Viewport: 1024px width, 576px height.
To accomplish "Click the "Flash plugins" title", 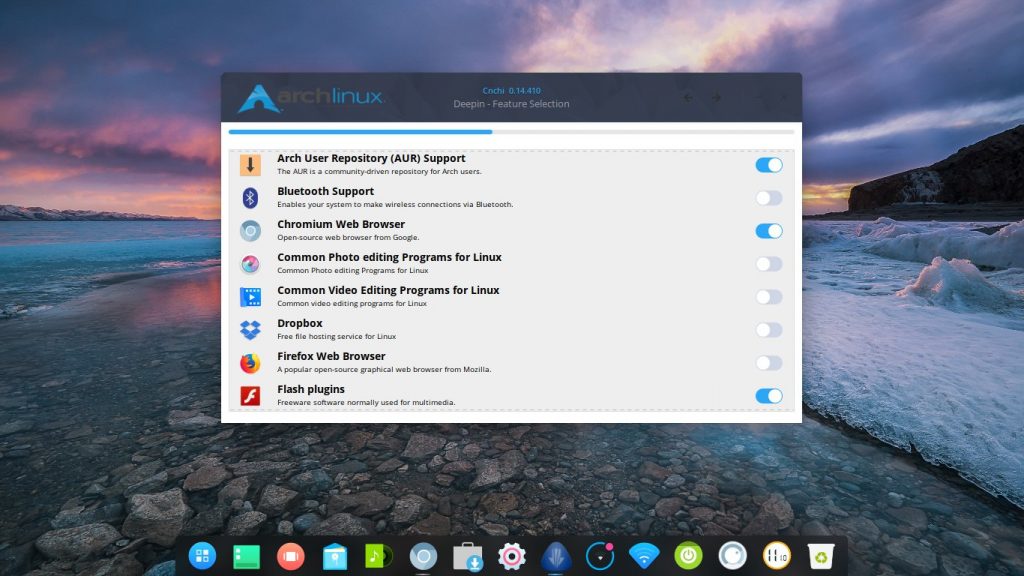I will click(311, 389).
